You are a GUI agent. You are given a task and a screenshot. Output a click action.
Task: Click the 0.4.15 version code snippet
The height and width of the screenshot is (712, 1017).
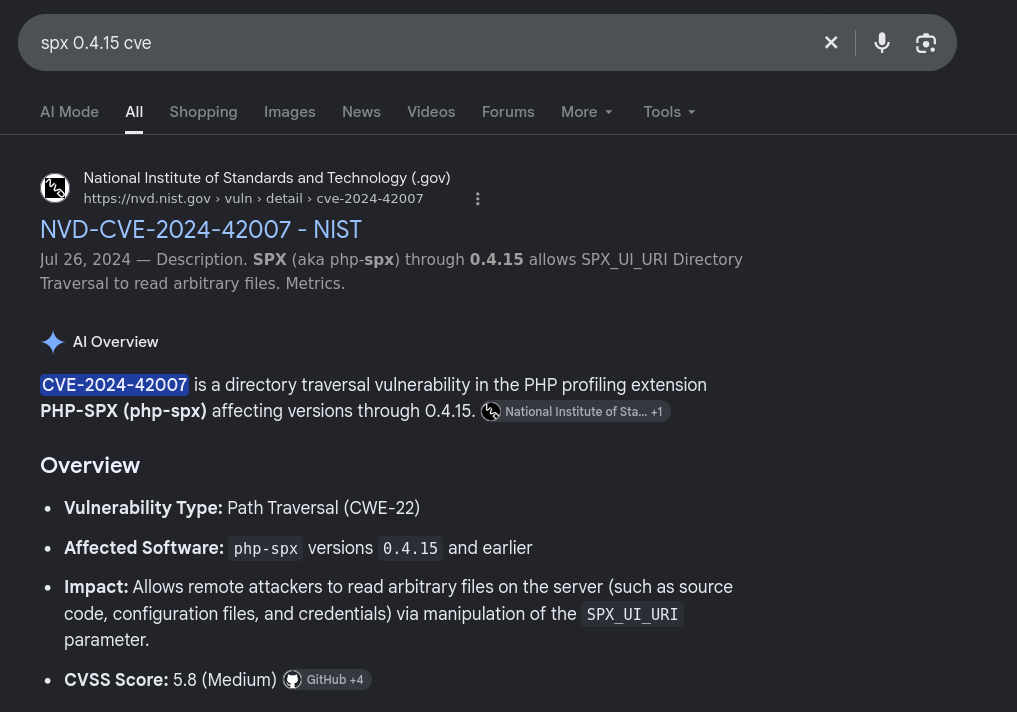pyautogui.click(x=410, y=549)
